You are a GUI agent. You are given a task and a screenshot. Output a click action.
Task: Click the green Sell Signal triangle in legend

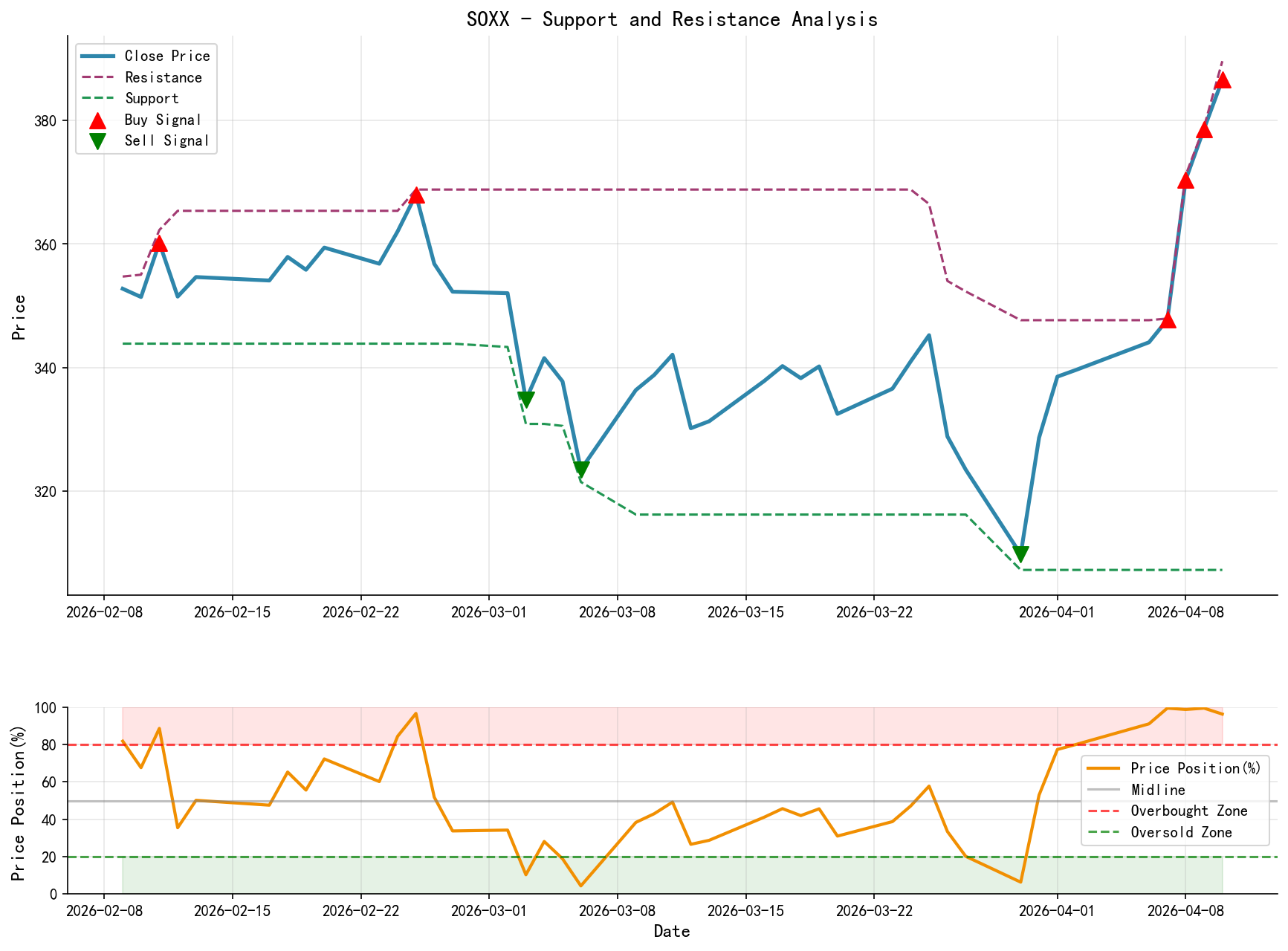pos(97,141)
